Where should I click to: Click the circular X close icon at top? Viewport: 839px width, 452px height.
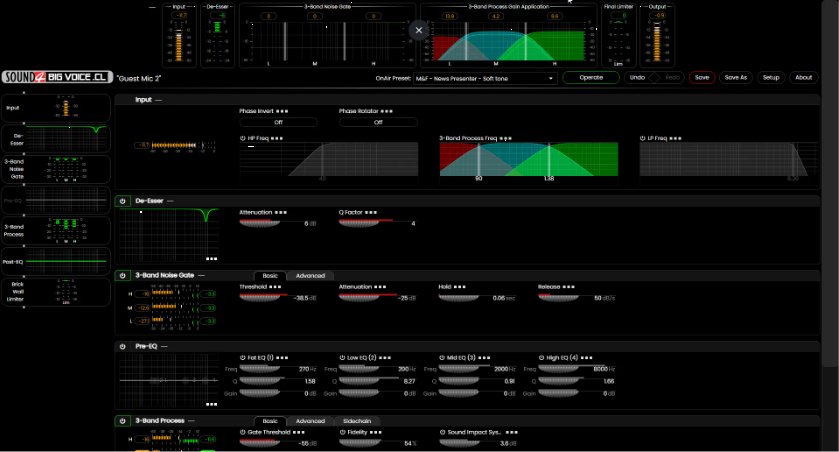pyautogui.click(x=419, y=30)
